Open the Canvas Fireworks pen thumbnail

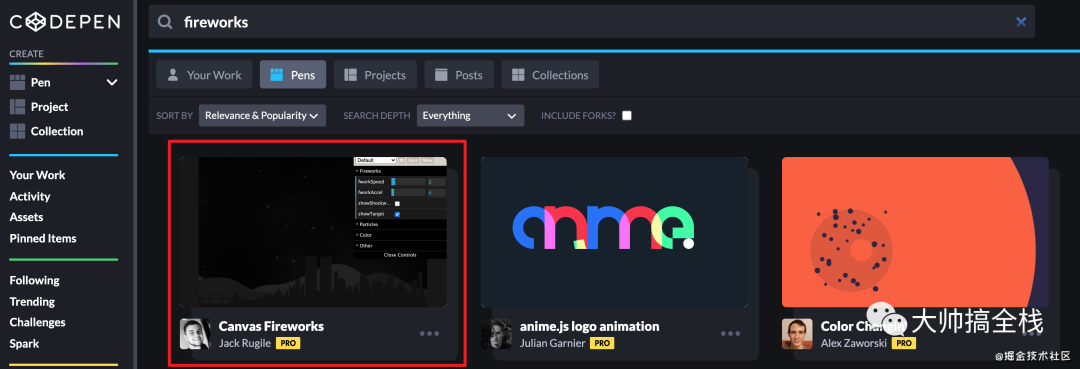(x=313, y=232)
